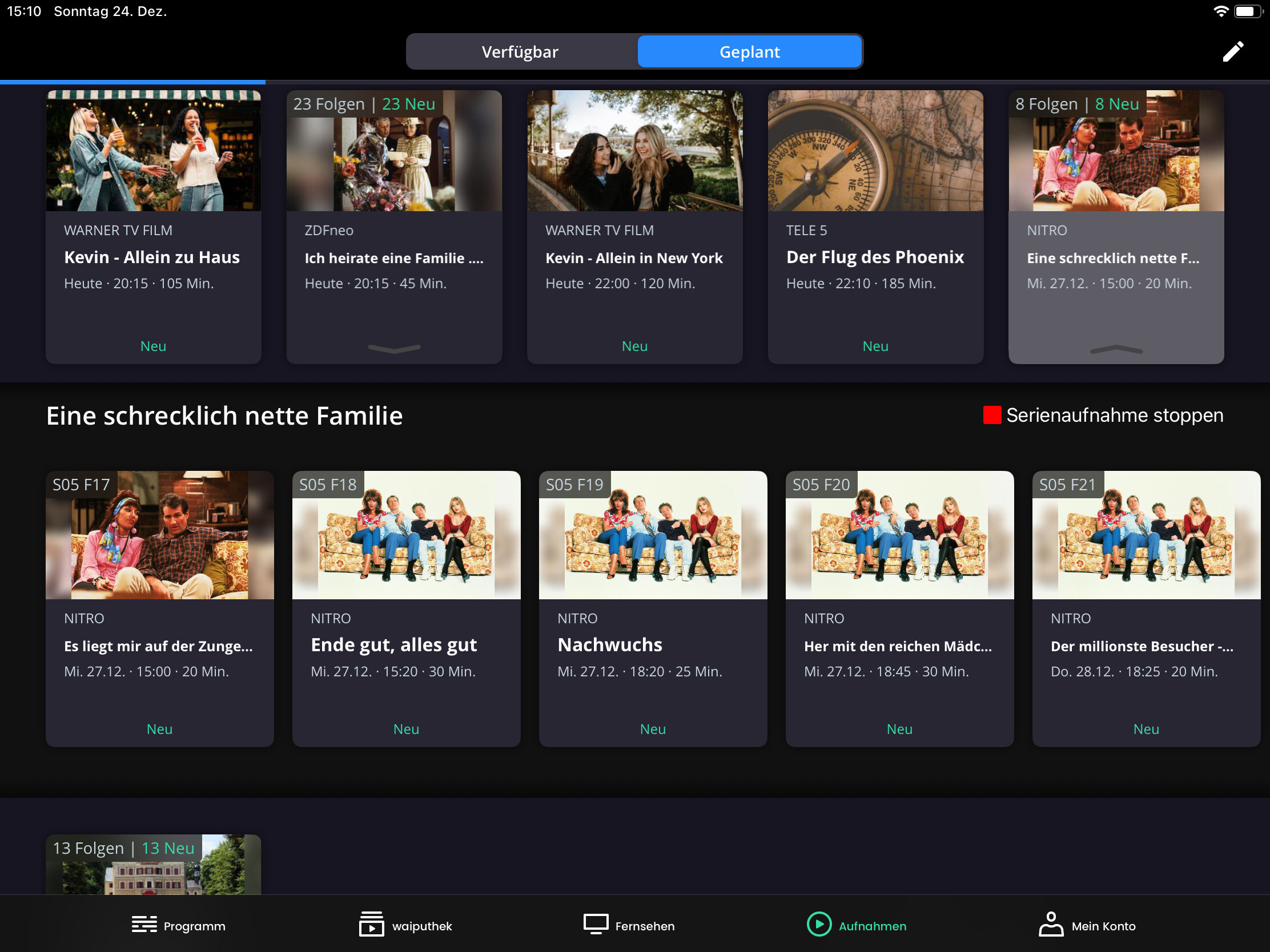Open Ich heirate eine Familie thumbnail

tap(394, 150)
